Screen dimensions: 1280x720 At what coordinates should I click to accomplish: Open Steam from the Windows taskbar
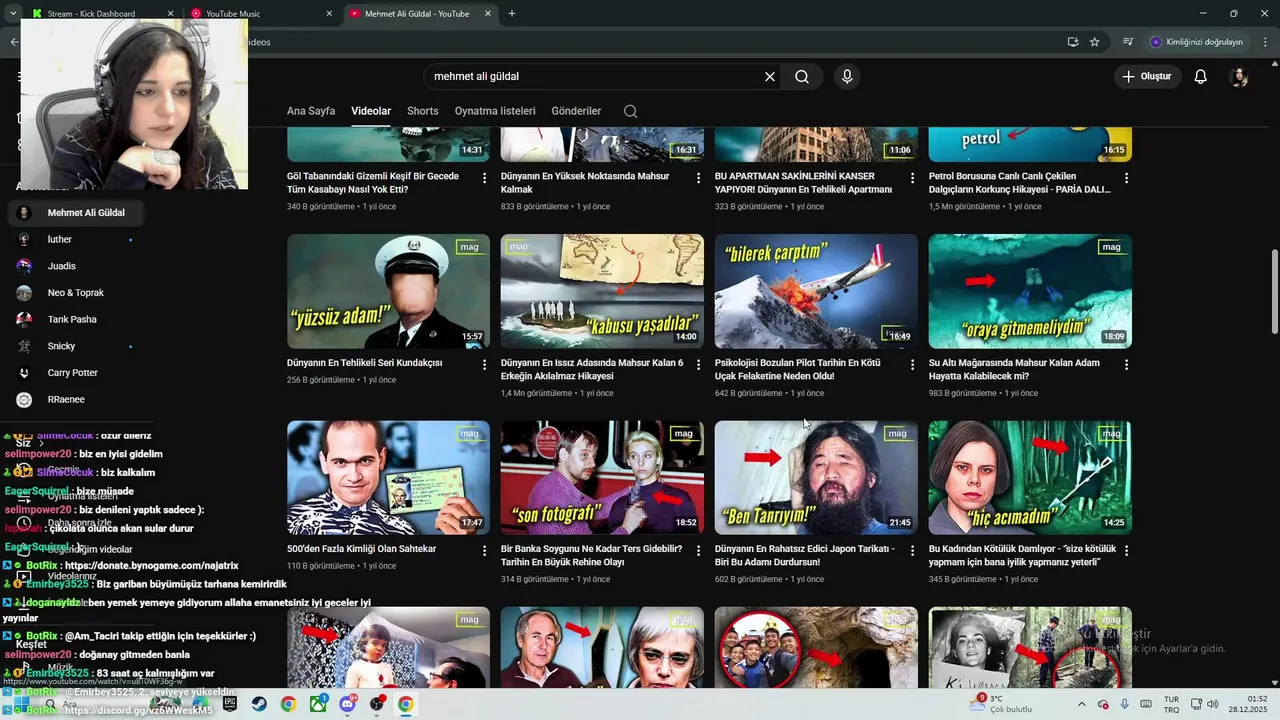click(x=259, y=704)
